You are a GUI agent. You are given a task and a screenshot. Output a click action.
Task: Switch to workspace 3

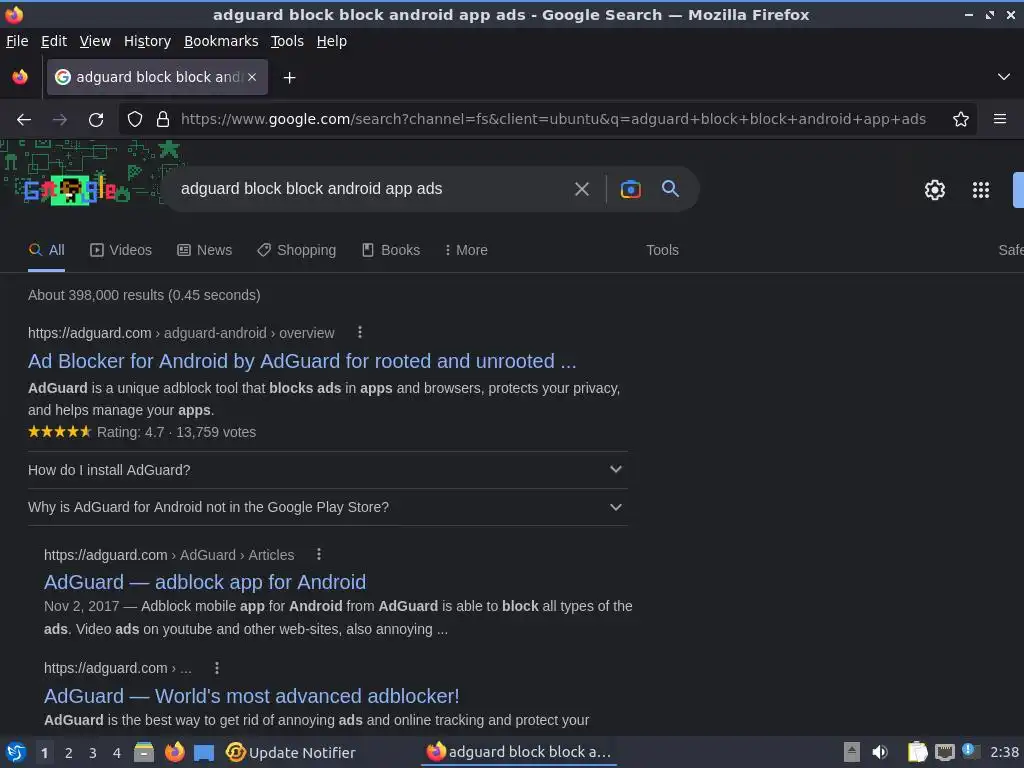coord(93,753)
